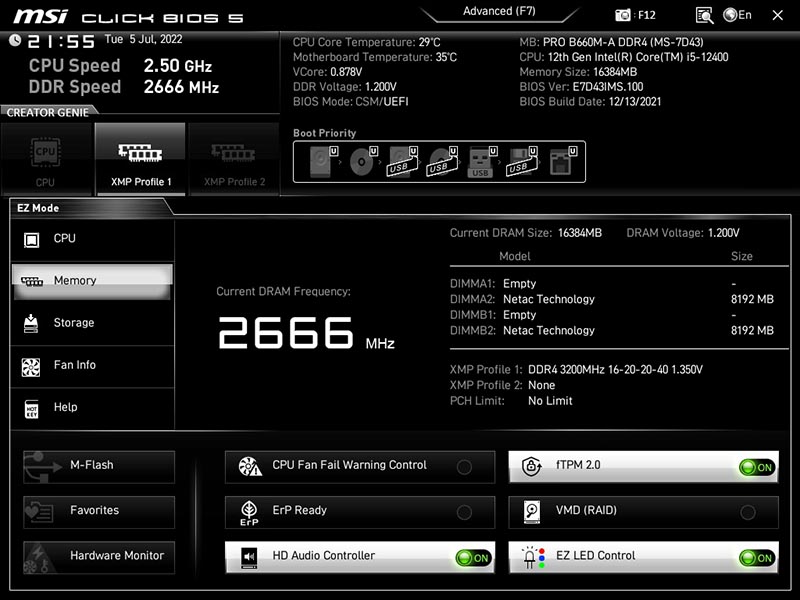This screenshot has width=800, height=600.
Task: Select the DIMMB2 Netac Technology row
Action: pyautogui.click(x=612, y=331)
